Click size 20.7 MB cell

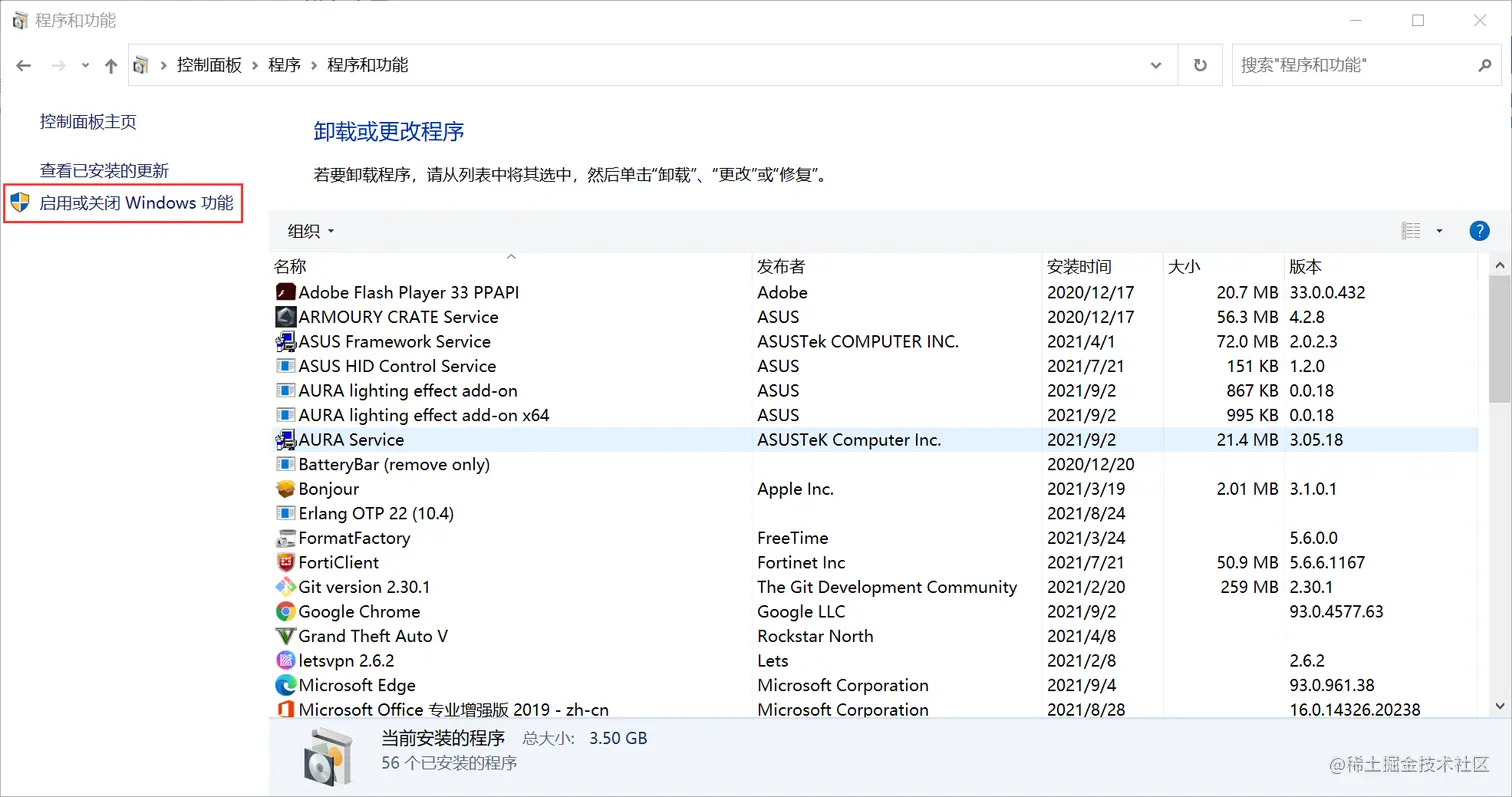point(1247,292)
